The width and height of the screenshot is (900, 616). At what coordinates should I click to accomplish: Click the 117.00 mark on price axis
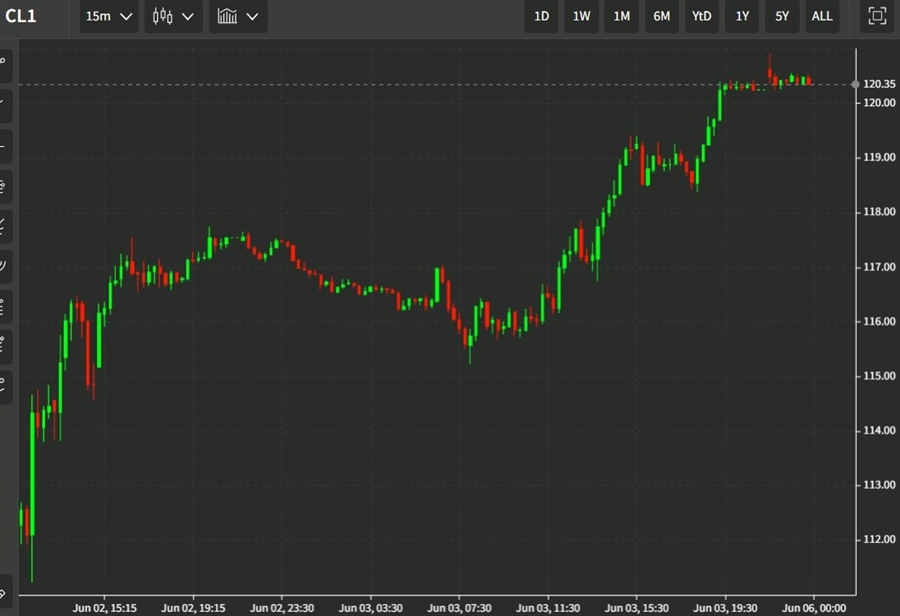point(878,267)
